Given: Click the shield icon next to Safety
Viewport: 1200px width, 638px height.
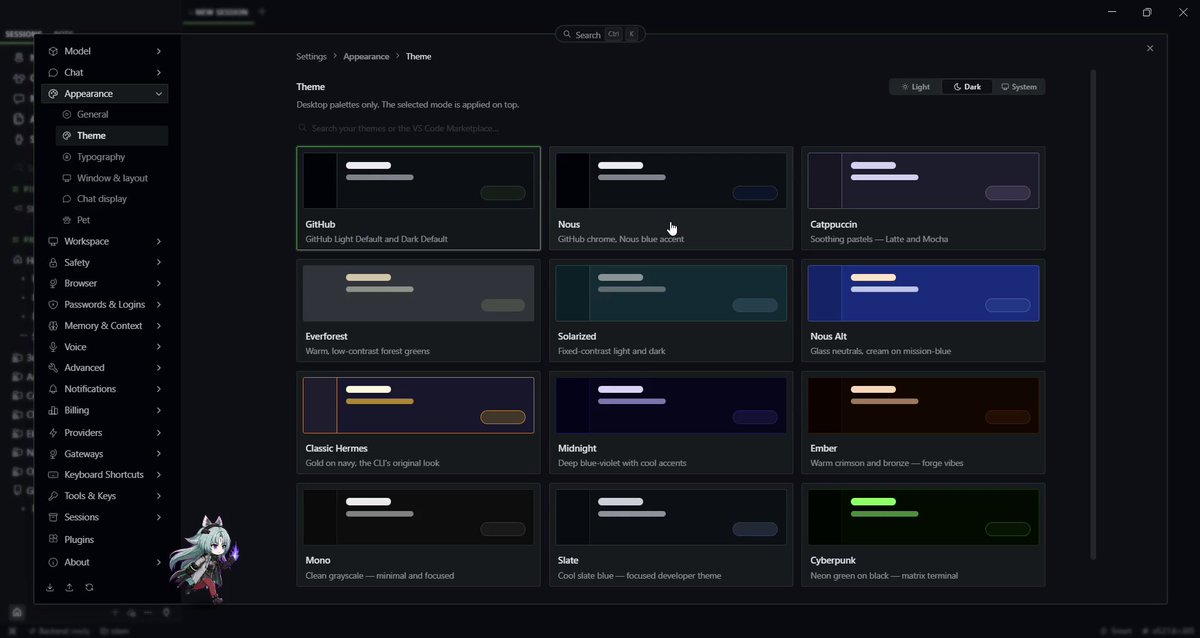Looking at the screenshot, I should click(53, 262).
